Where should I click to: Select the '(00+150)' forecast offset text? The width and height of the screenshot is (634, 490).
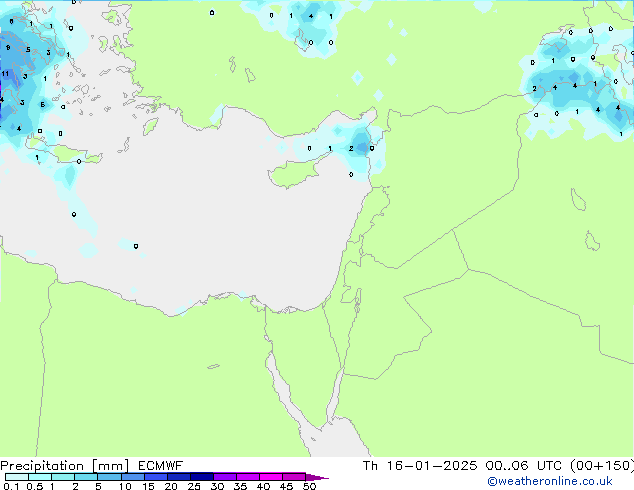[602, 466]
